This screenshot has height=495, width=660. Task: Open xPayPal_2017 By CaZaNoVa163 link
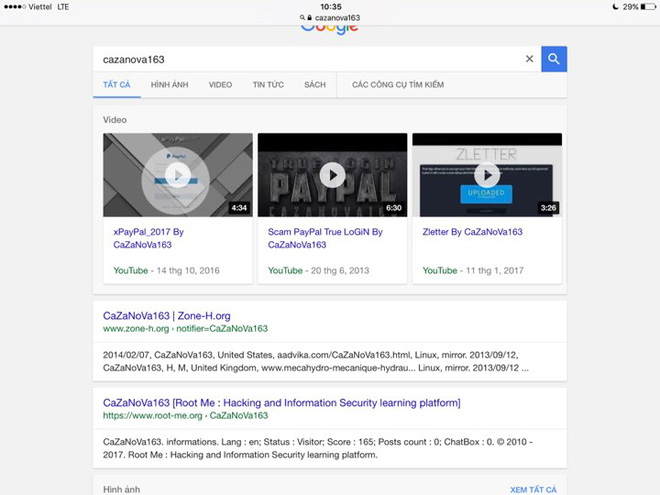click(x=149, y=238)
